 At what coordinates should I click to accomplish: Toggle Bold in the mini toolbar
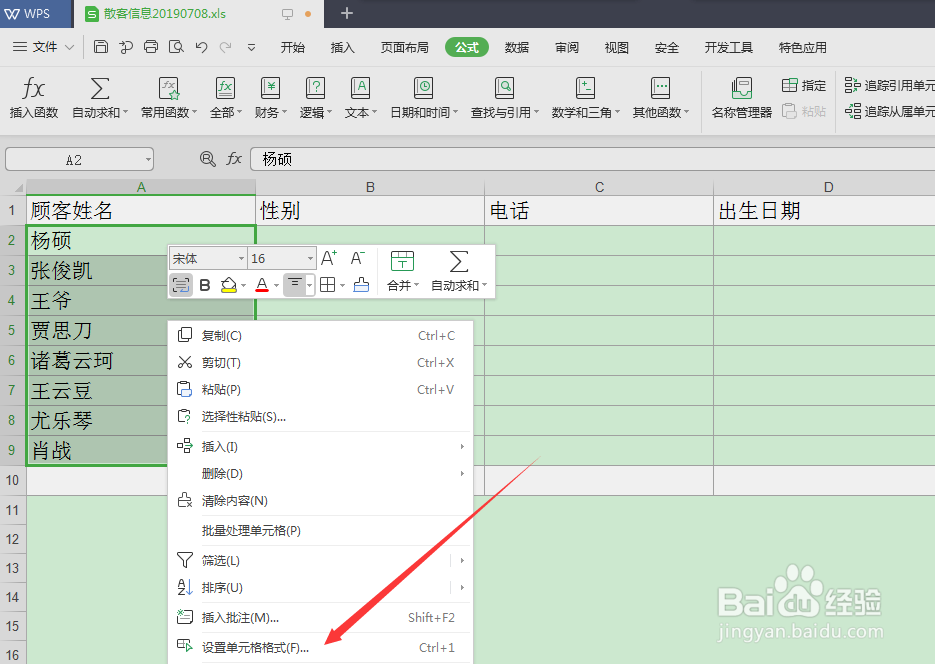point(205,285)
